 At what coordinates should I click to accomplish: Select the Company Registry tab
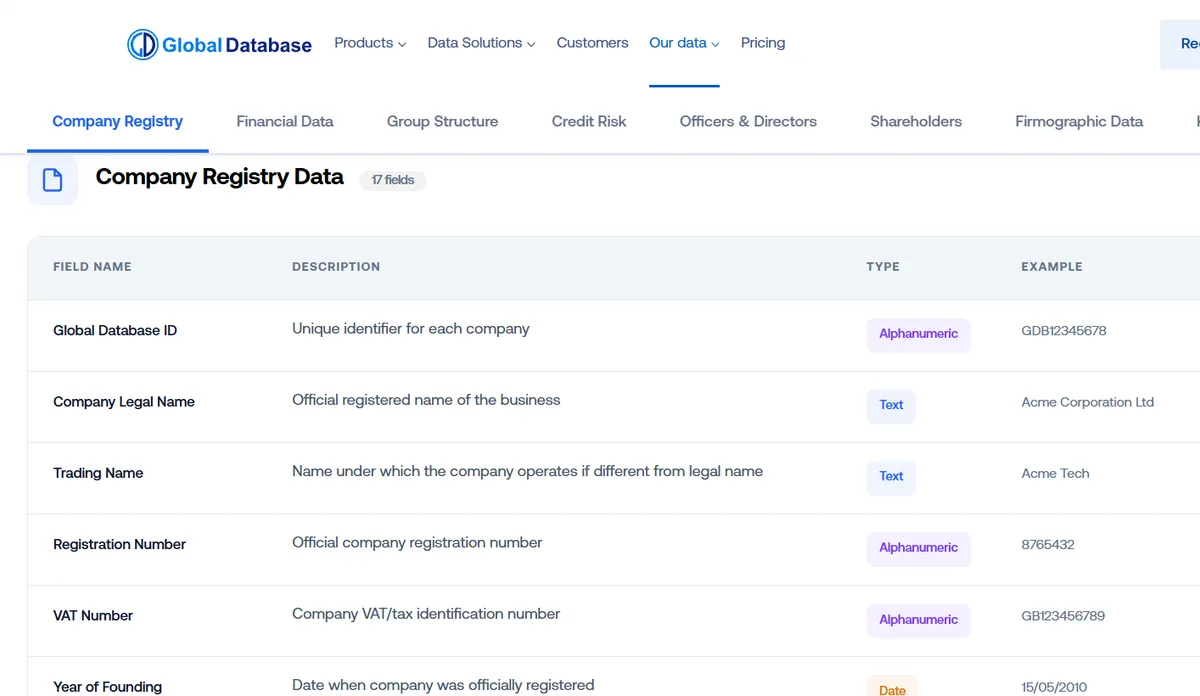pos(117,121)
